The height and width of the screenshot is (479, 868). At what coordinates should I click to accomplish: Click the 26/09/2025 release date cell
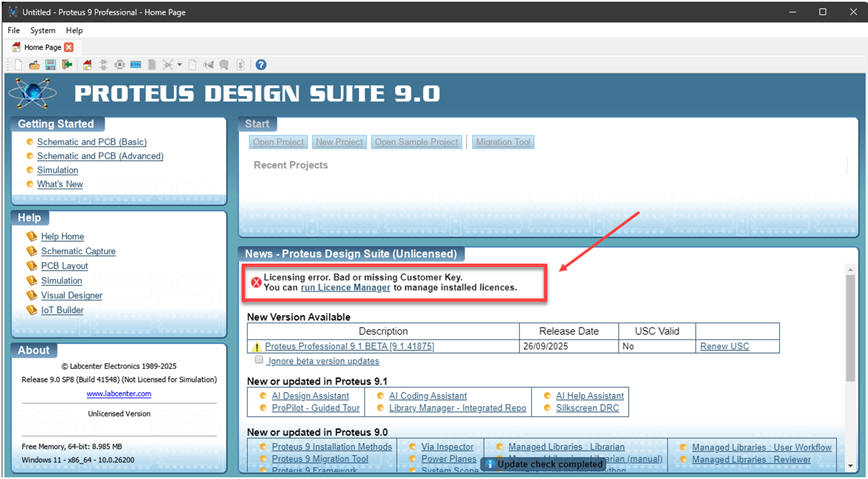point(569,346)
